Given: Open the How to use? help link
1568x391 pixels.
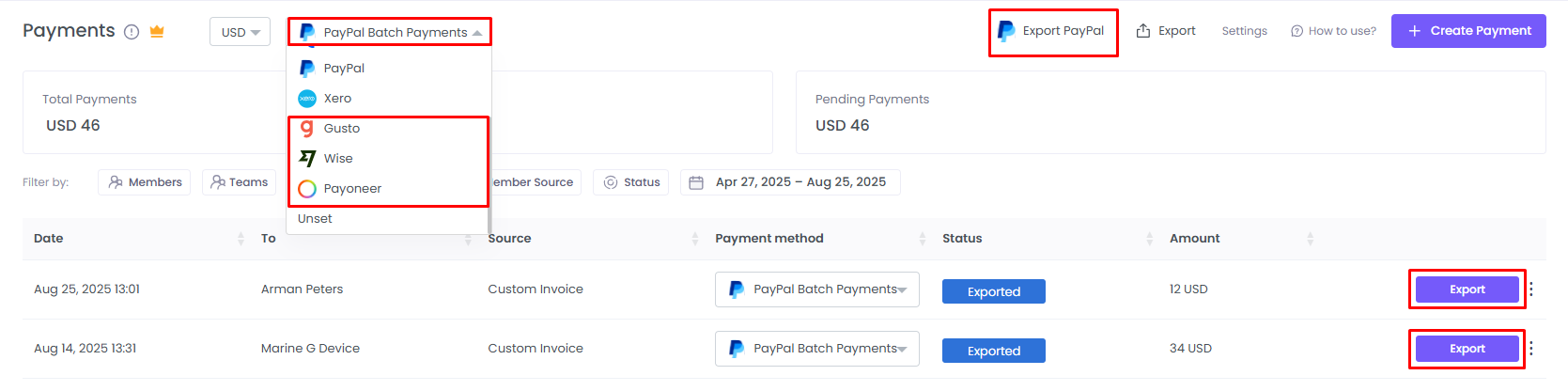Looking at the screenshot, I should point(1333,31).
